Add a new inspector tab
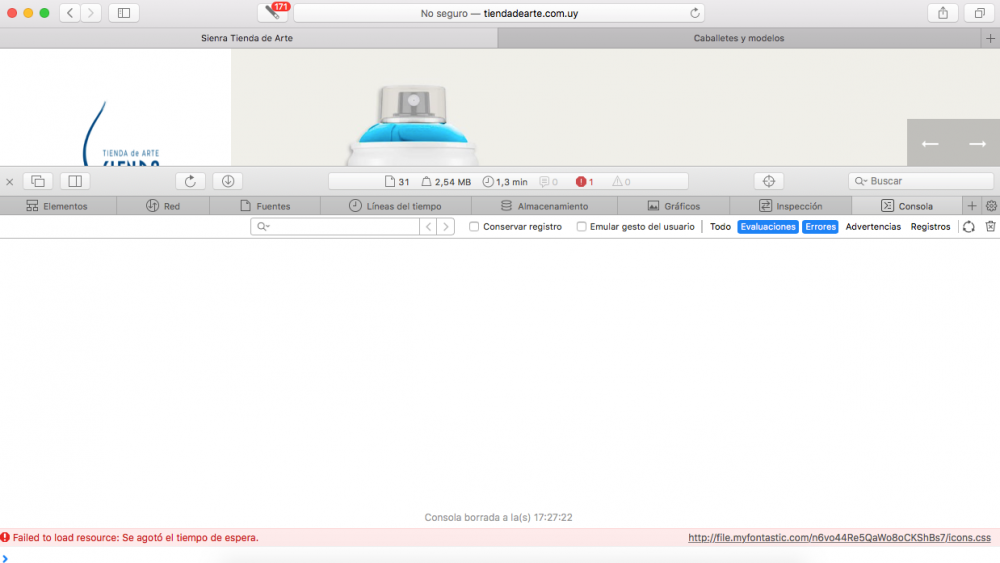The height and width of the screenshot is (563, 1000). click(972, 206)
